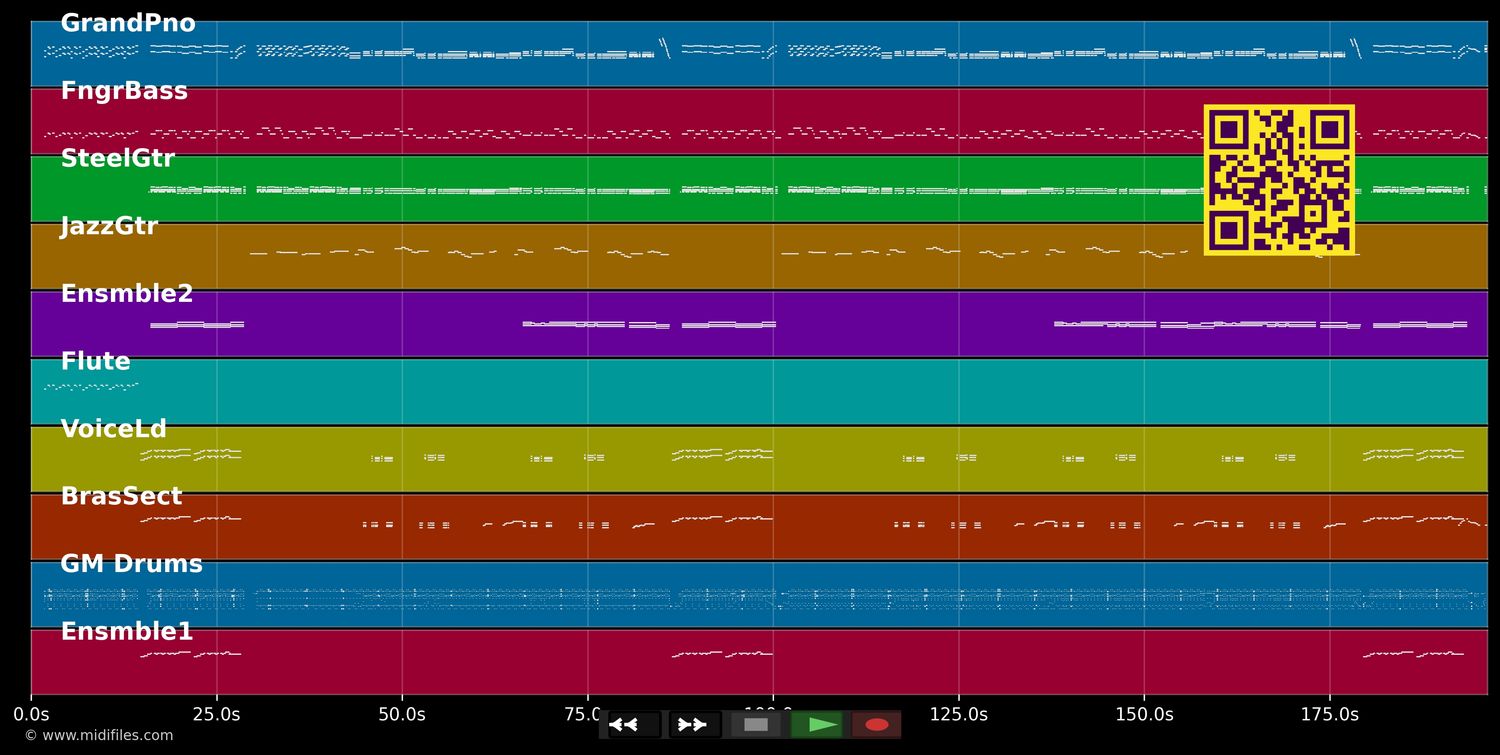Click the yellow QR code
This screenshot has width=1500, height=755.
pyautogui.click(x=1279, y=180)
